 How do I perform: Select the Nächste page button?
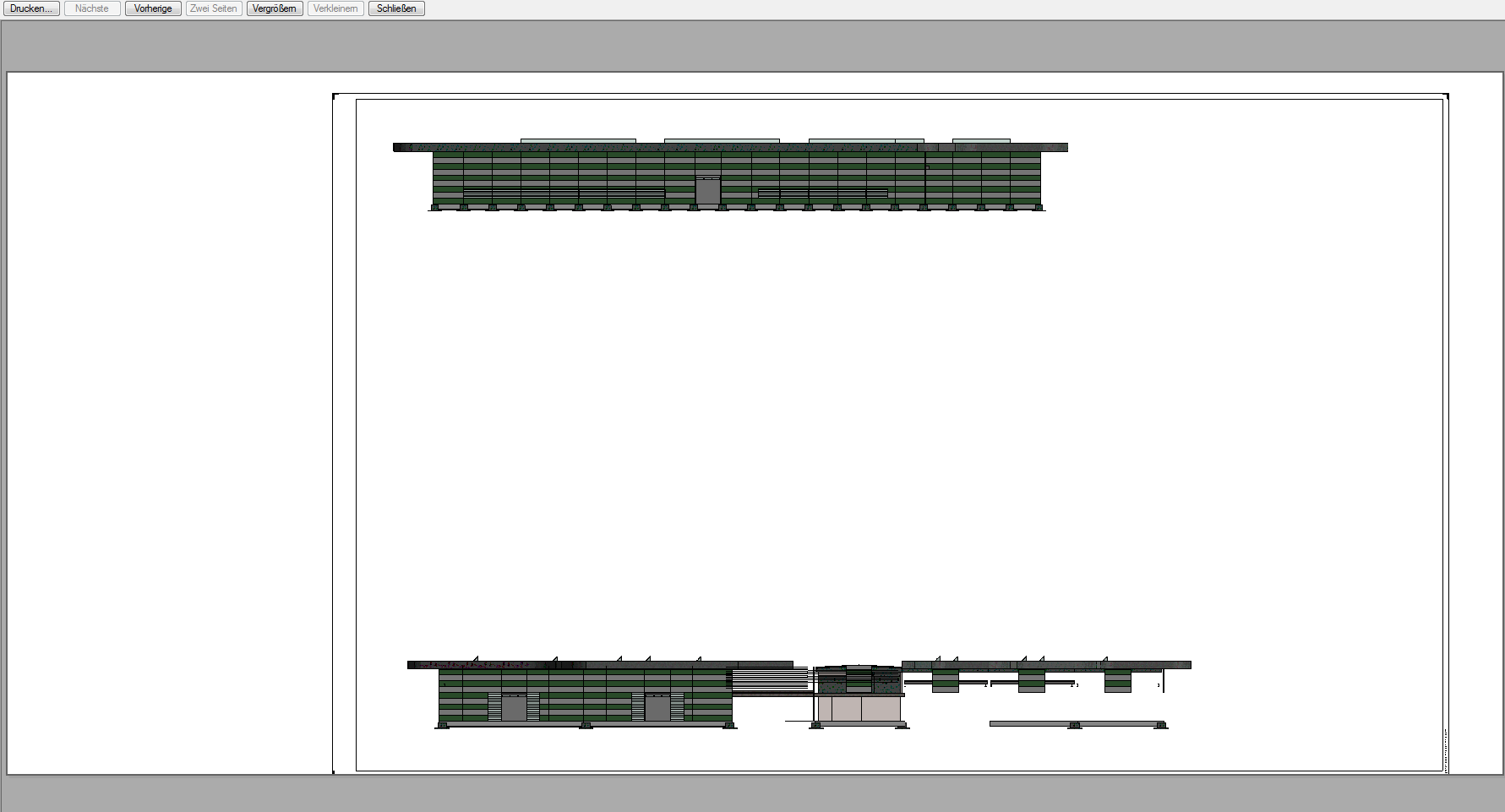click(x=92, y=8)
